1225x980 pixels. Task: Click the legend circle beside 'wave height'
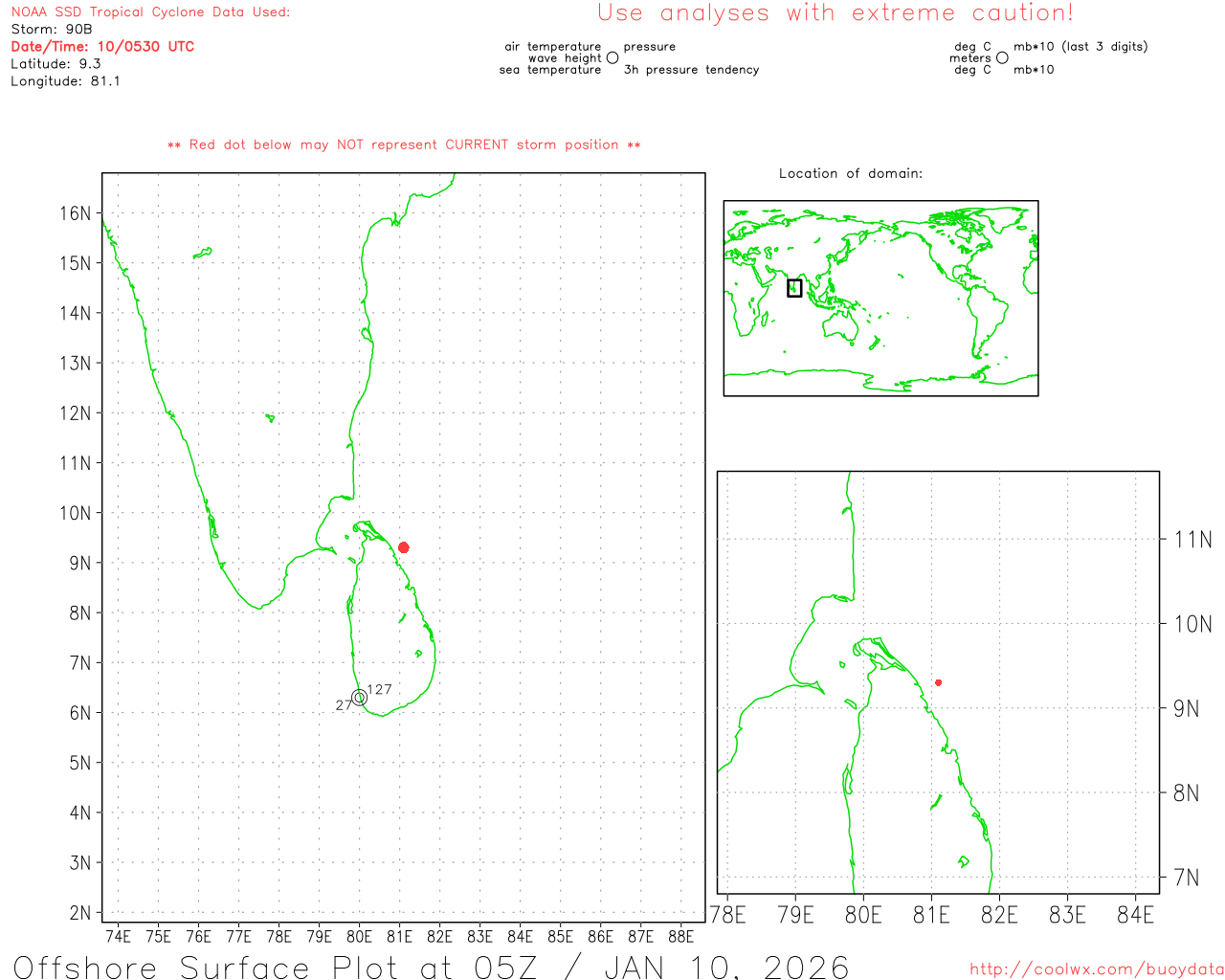[x=612, y=58]
